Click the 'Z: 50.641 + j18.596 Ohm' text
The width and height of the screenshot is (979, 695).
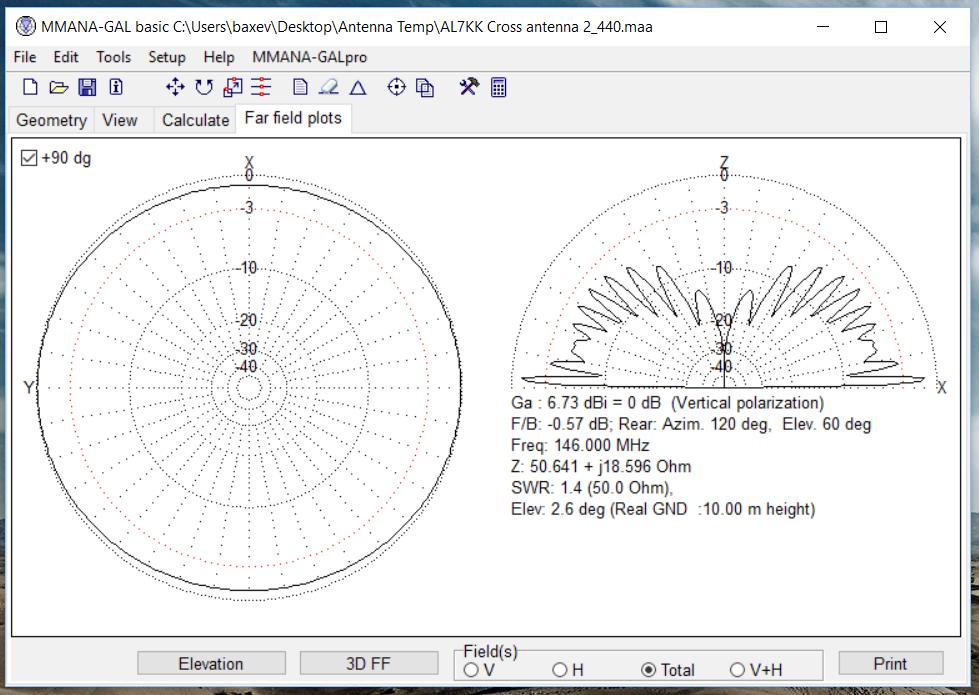point(601,466)
